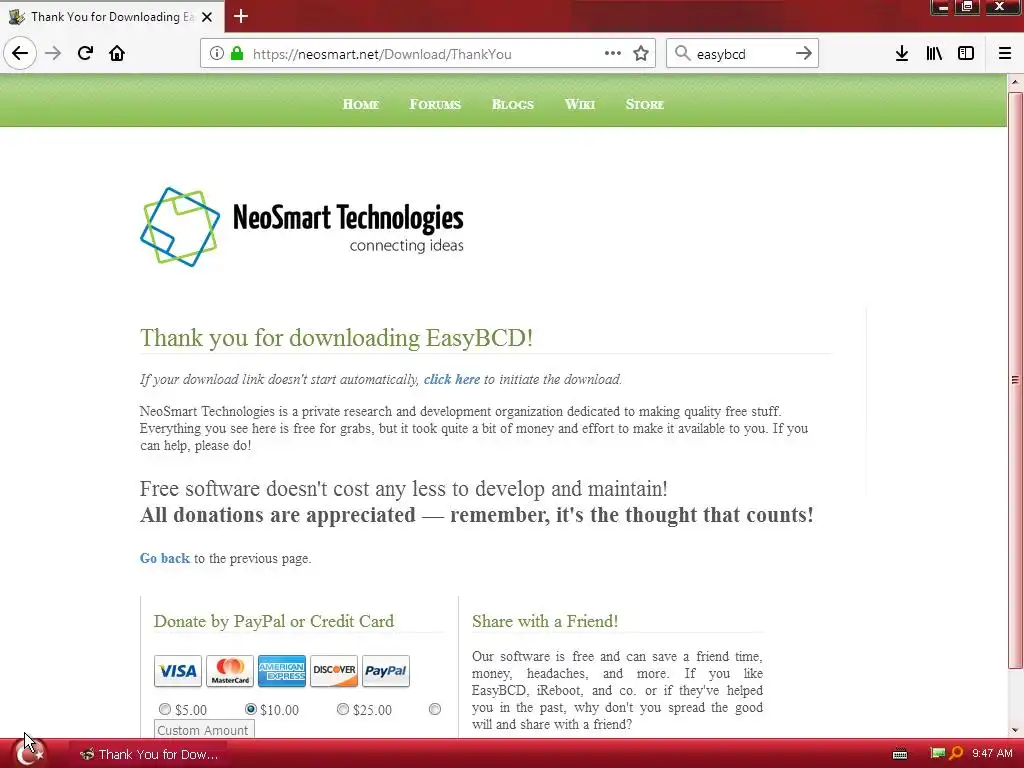This screenshot has height=768, width=1024.
Task: Open the on-screen keyboard tray icon
Action: 900,754
